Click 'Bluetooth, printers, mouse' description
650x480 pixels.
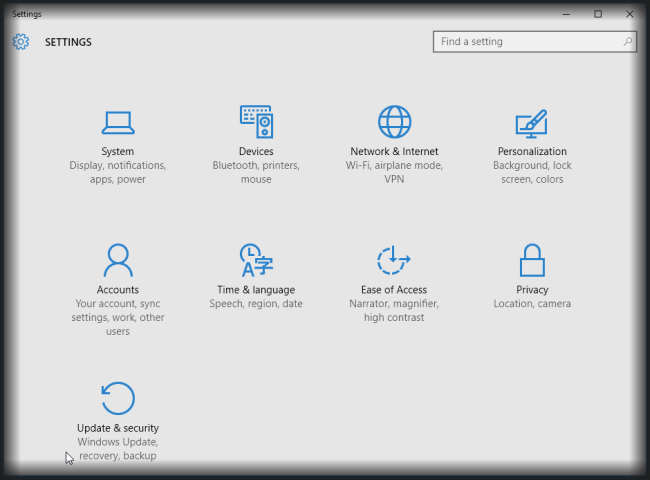point(256,172)
